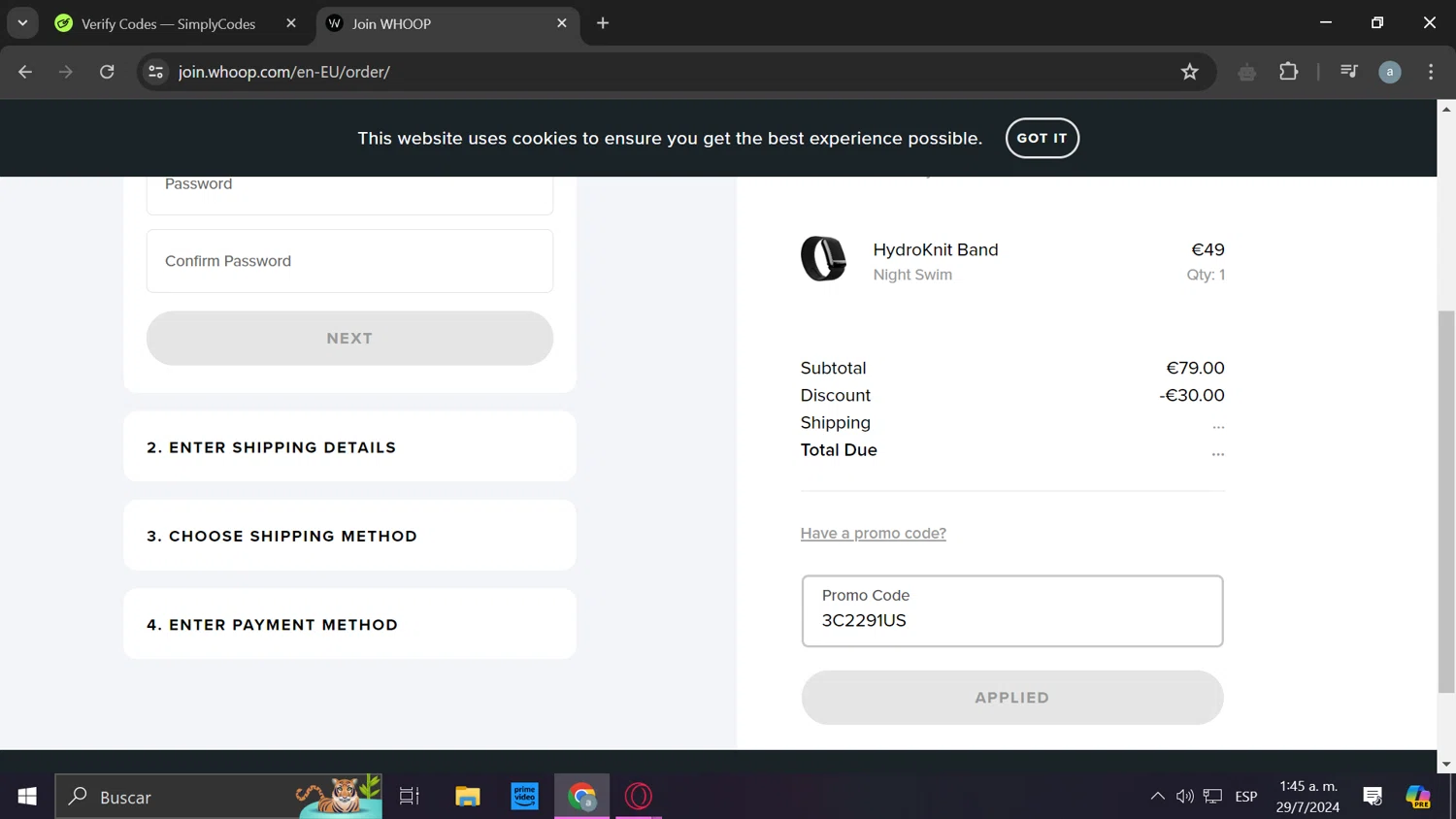View site information icon in address bar

[155, 72]
